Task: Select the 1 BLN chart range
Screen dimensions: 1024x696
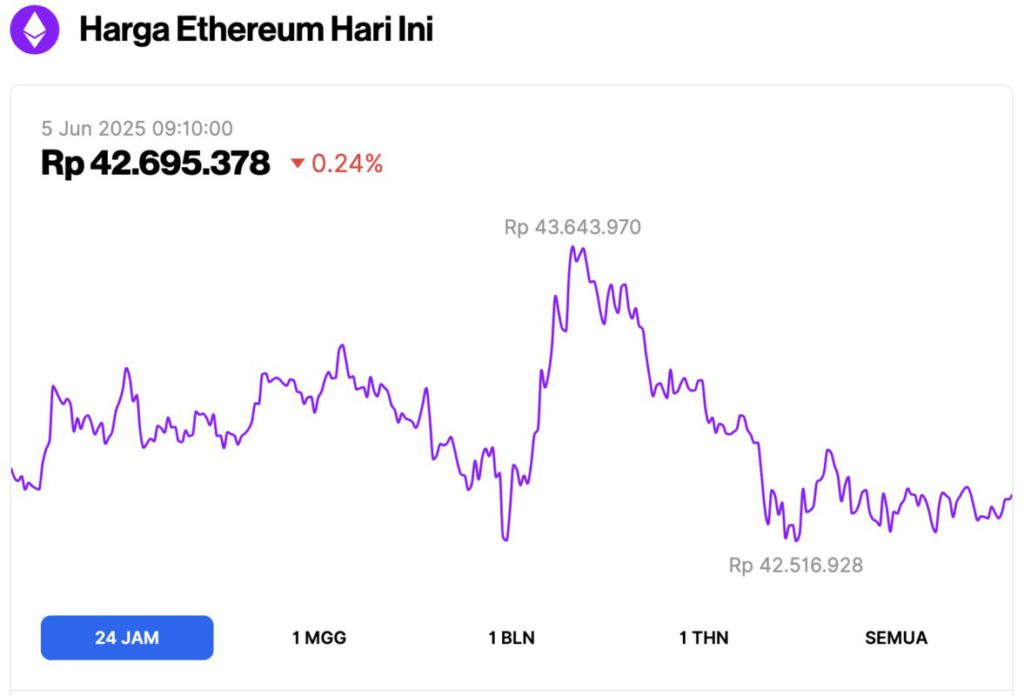Action: click(x=510, y=637)
